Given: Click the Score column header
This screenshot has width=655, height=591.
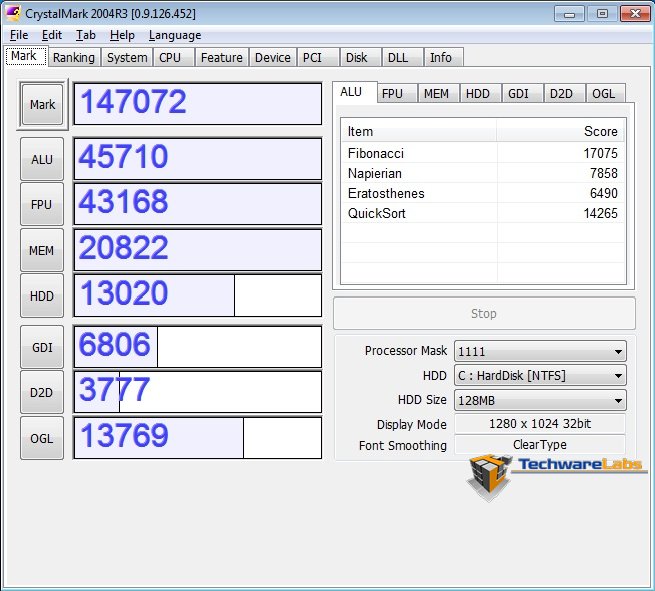Looking at the screenshot, I should click(561, 131).
